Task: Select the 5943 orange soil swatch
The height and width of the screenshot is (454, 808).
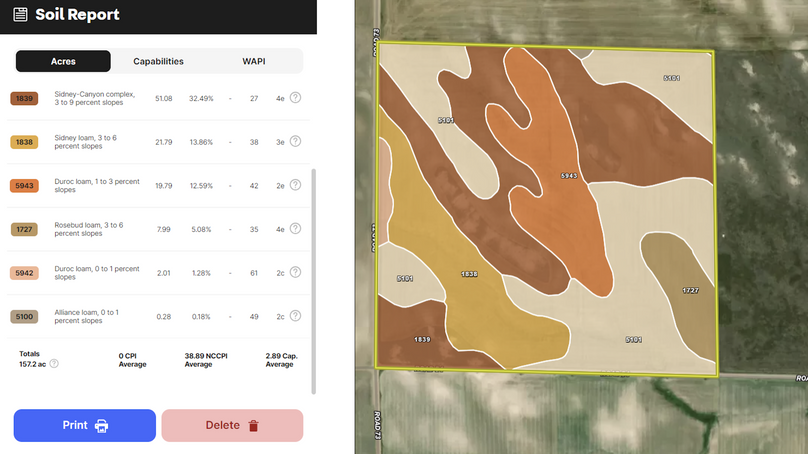Action: (24, 186)
